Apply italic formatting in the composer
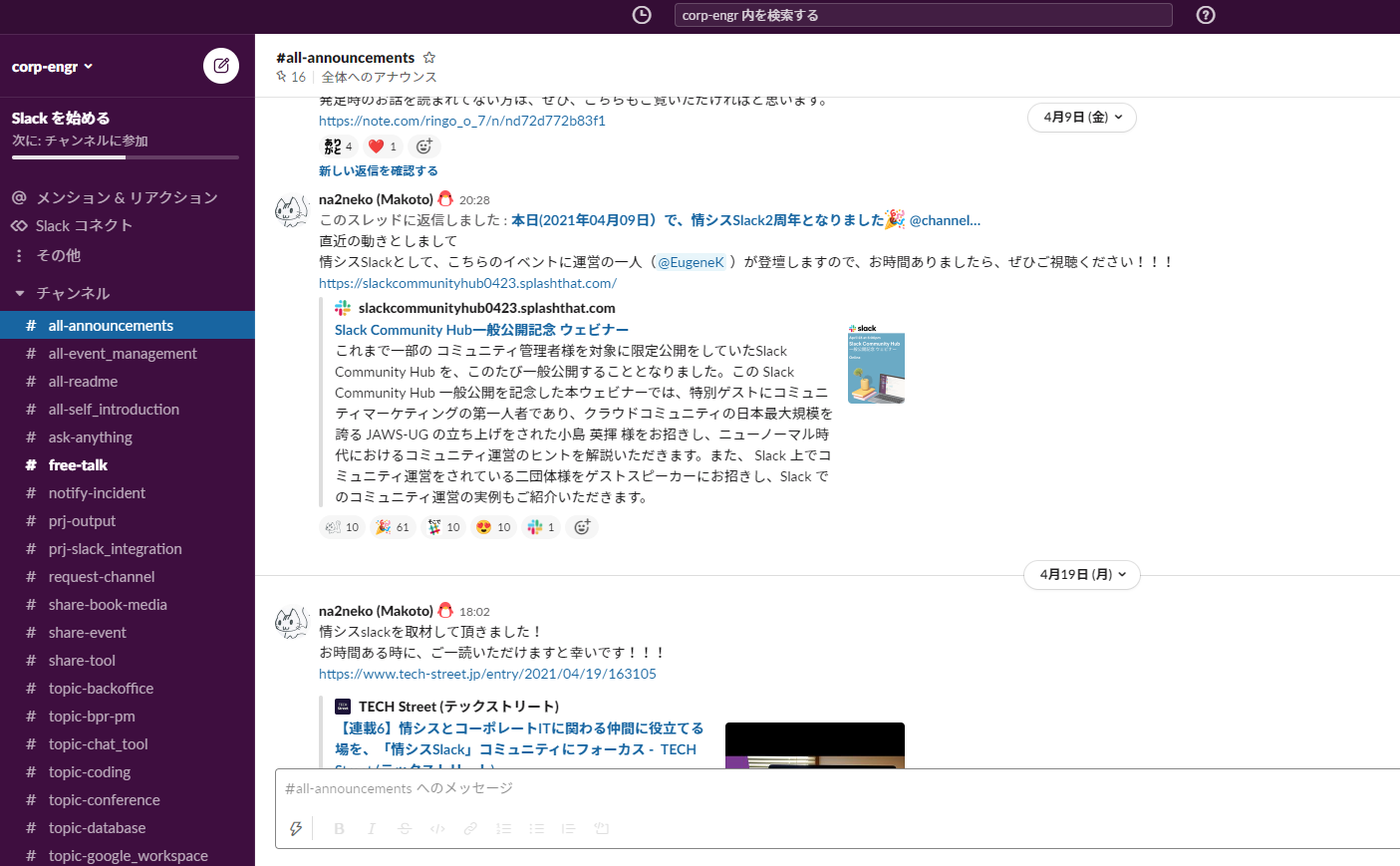 (372, 828)
